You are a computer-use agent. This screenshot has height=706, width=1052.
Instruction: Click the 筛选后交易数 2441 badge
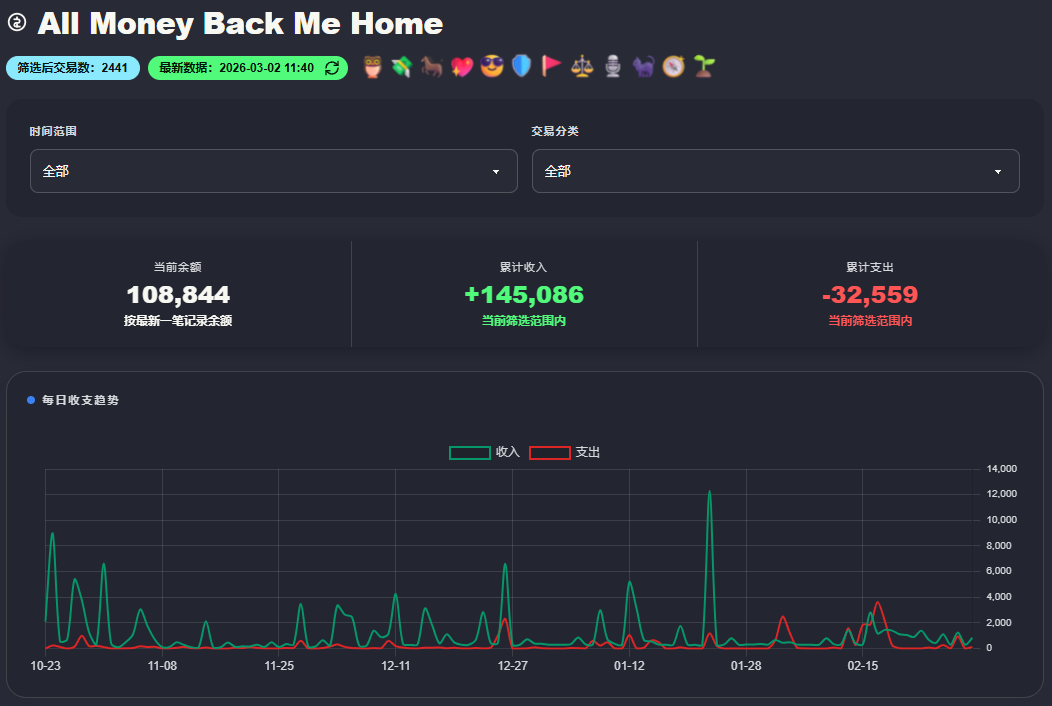(73, 68)
